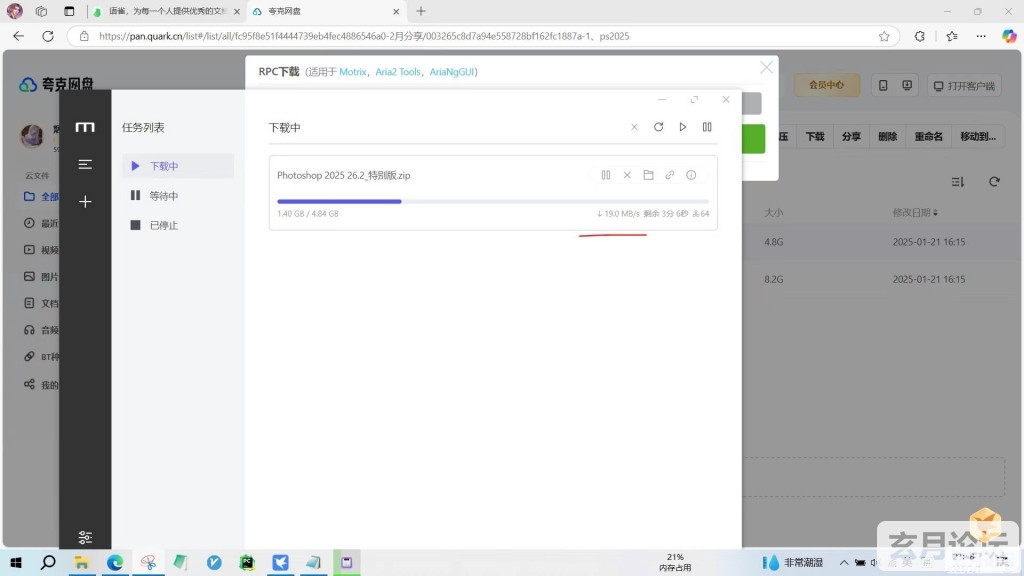This screenshot has height=576, width=1024.
Task: Switch to the 等待中 task list
Action: coord(178,195)
